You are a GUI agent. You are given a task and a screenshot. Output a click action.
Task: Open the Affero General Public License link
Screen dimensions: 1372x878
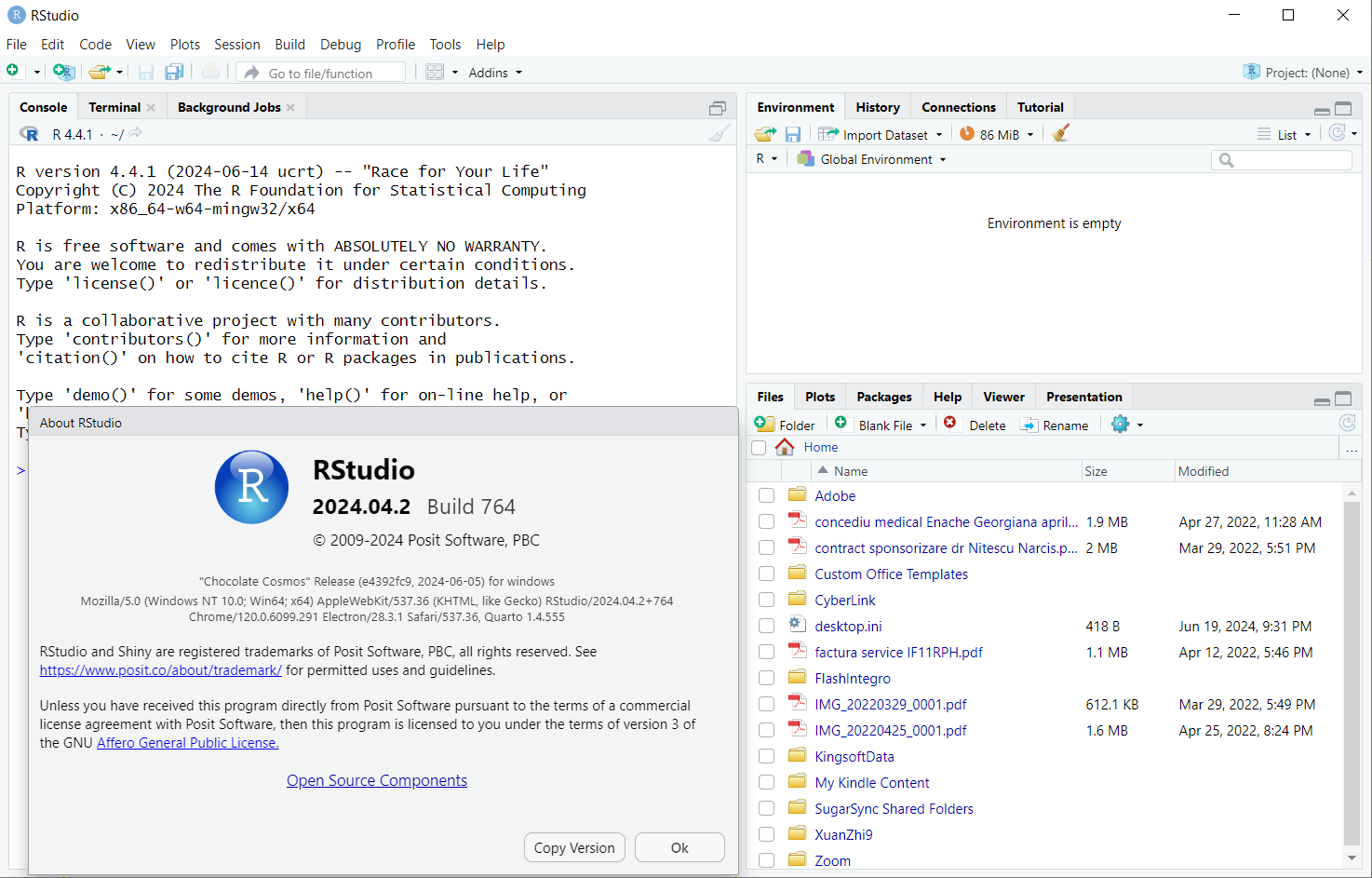tap(188, 743)
